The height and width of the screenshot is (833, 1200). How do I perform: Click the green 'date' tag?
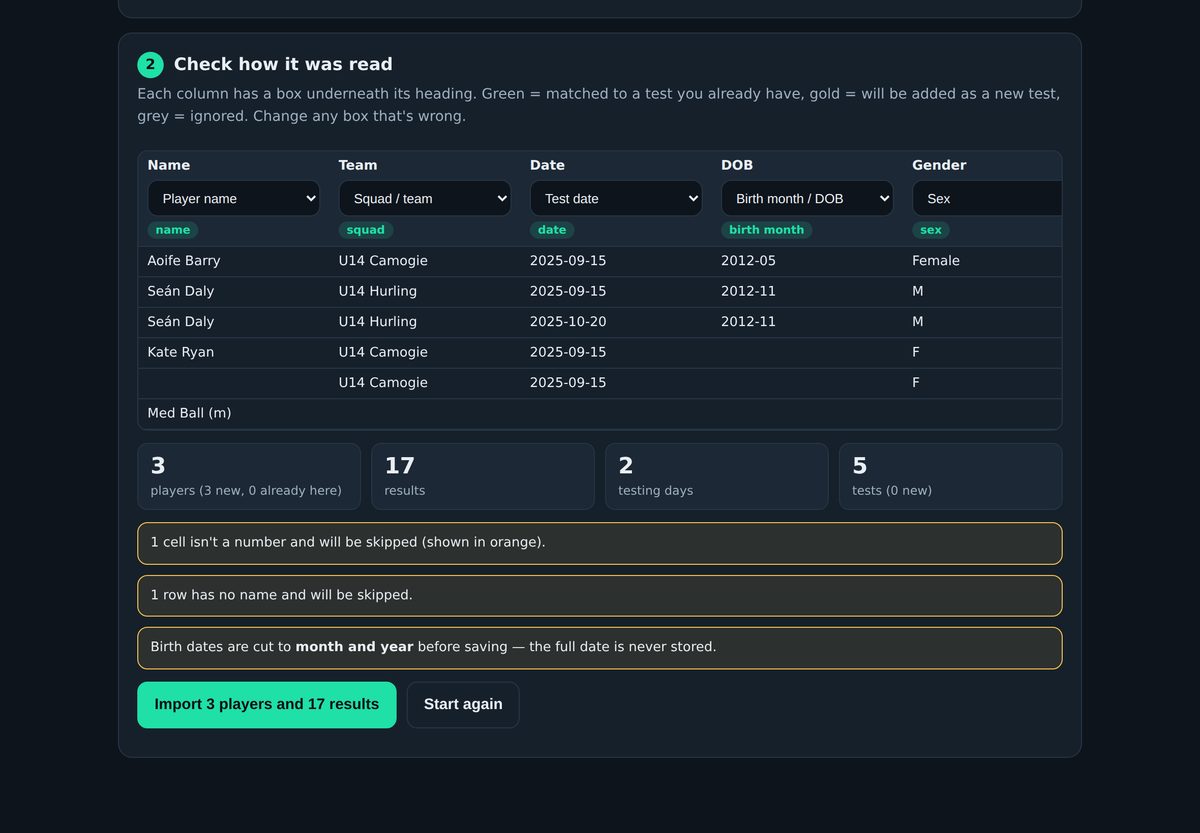point(552,230)
